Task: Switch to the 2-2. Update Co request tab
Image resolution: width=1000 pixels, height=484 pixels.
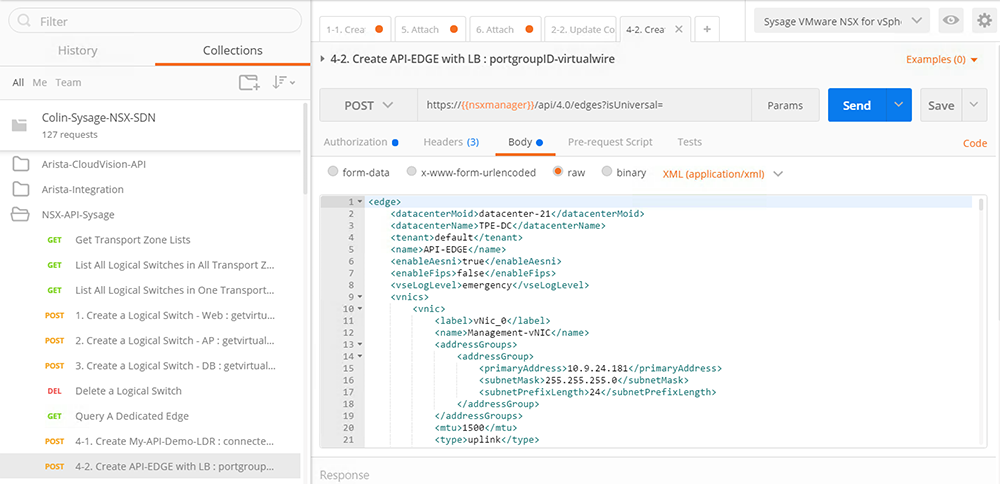Action: pos(580,29)
